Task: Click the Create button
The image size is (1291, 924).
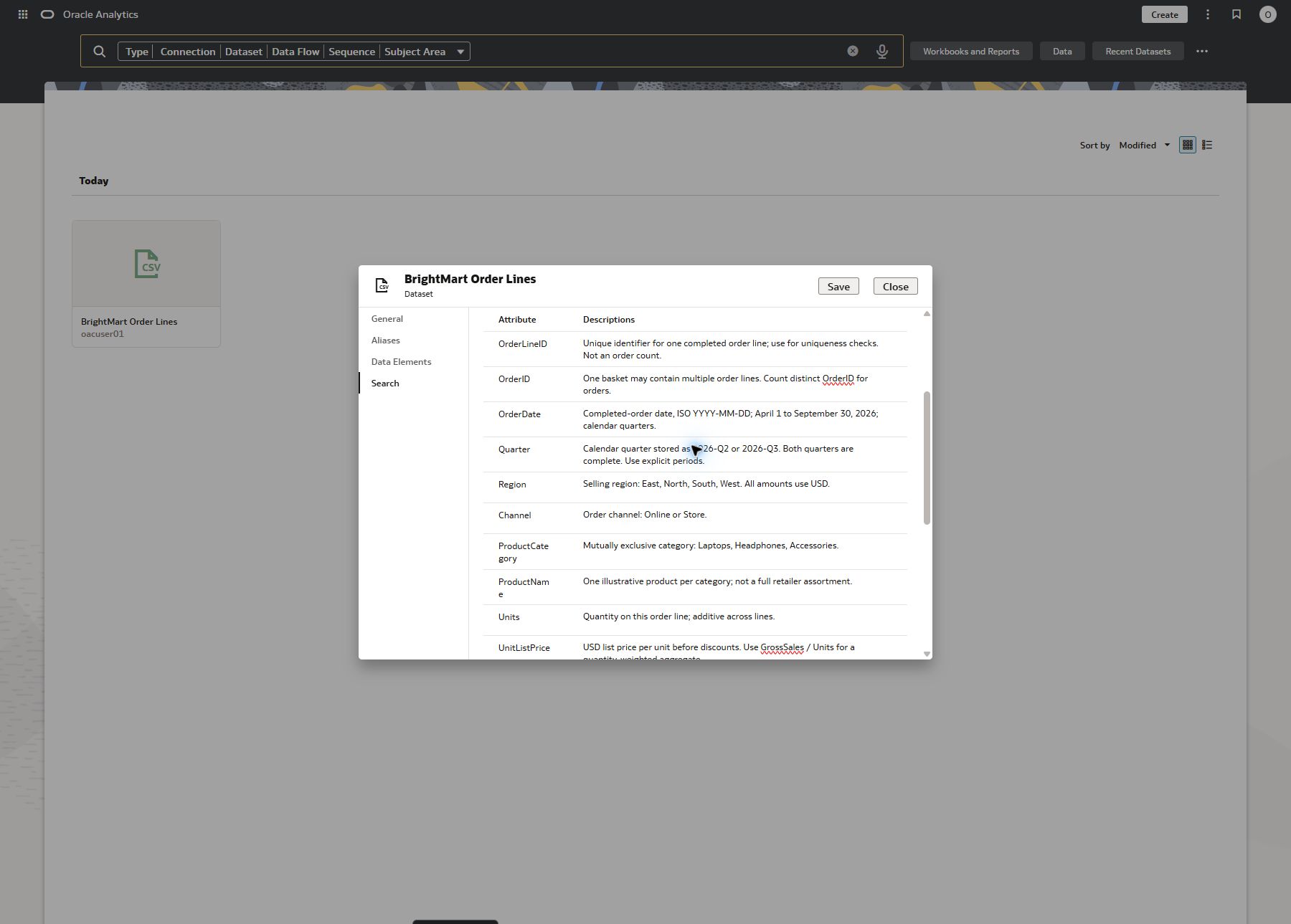Action: pyautogui.click(x=1165, y=14)
